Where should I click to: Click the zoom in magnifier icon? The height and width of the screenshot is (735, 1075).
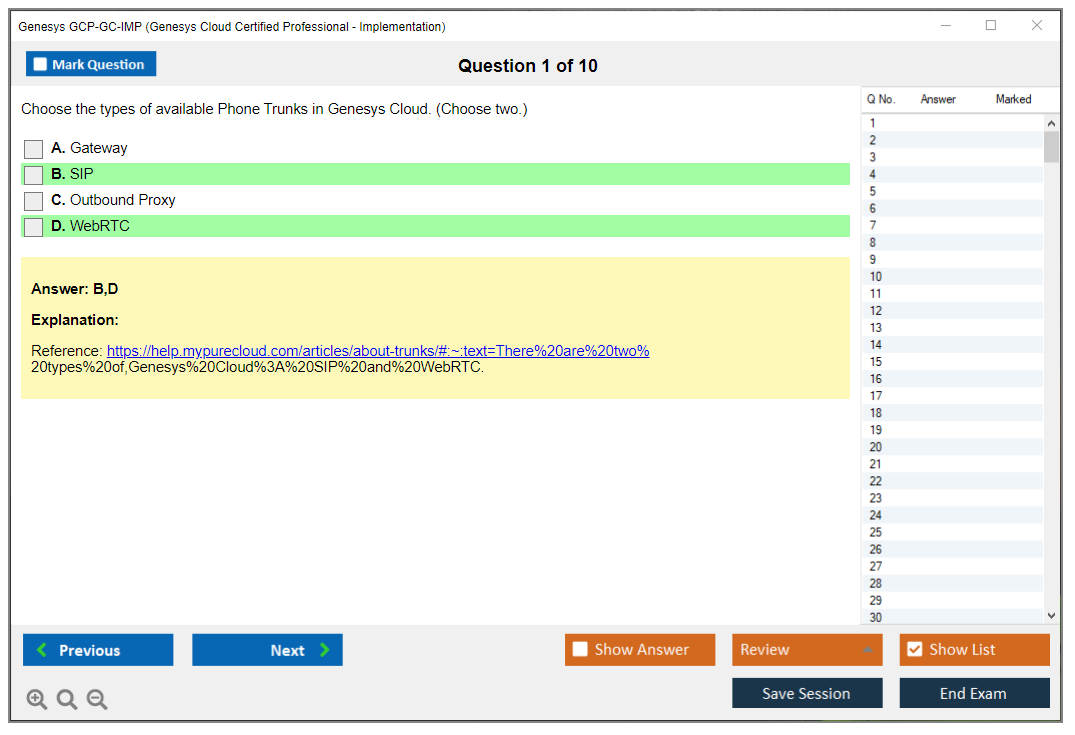37,700
